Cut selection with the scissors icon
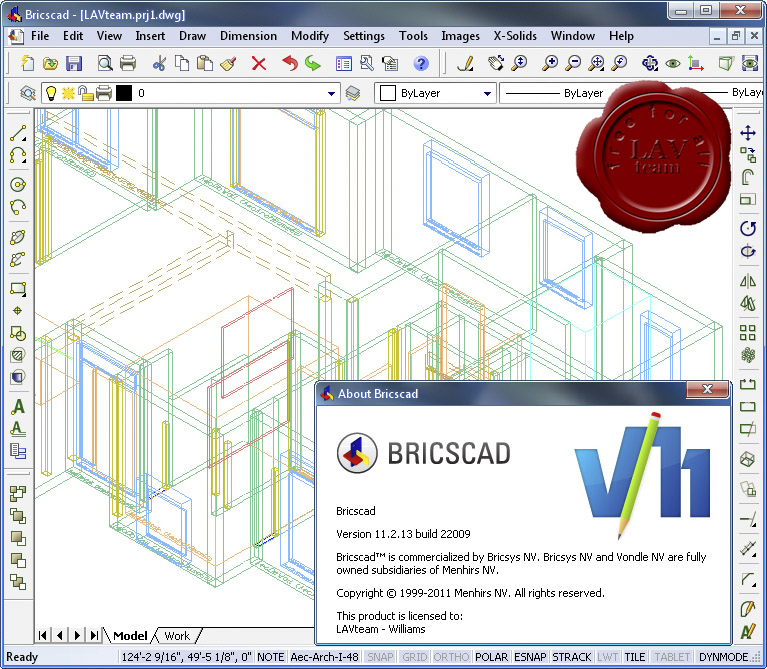 click(x=159, y=63)
